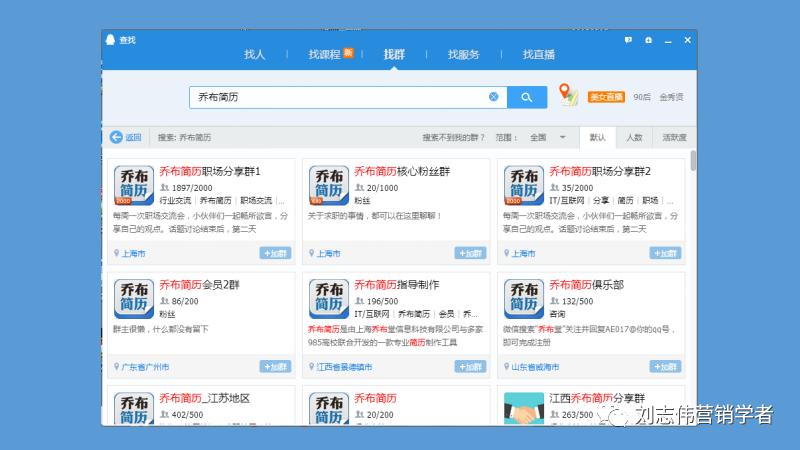Viewport: 800px width, 450px height.
Task: Join 乔布简历职场分享群1 with +加群
Action: pyautogui.click(x=276, y=253)
